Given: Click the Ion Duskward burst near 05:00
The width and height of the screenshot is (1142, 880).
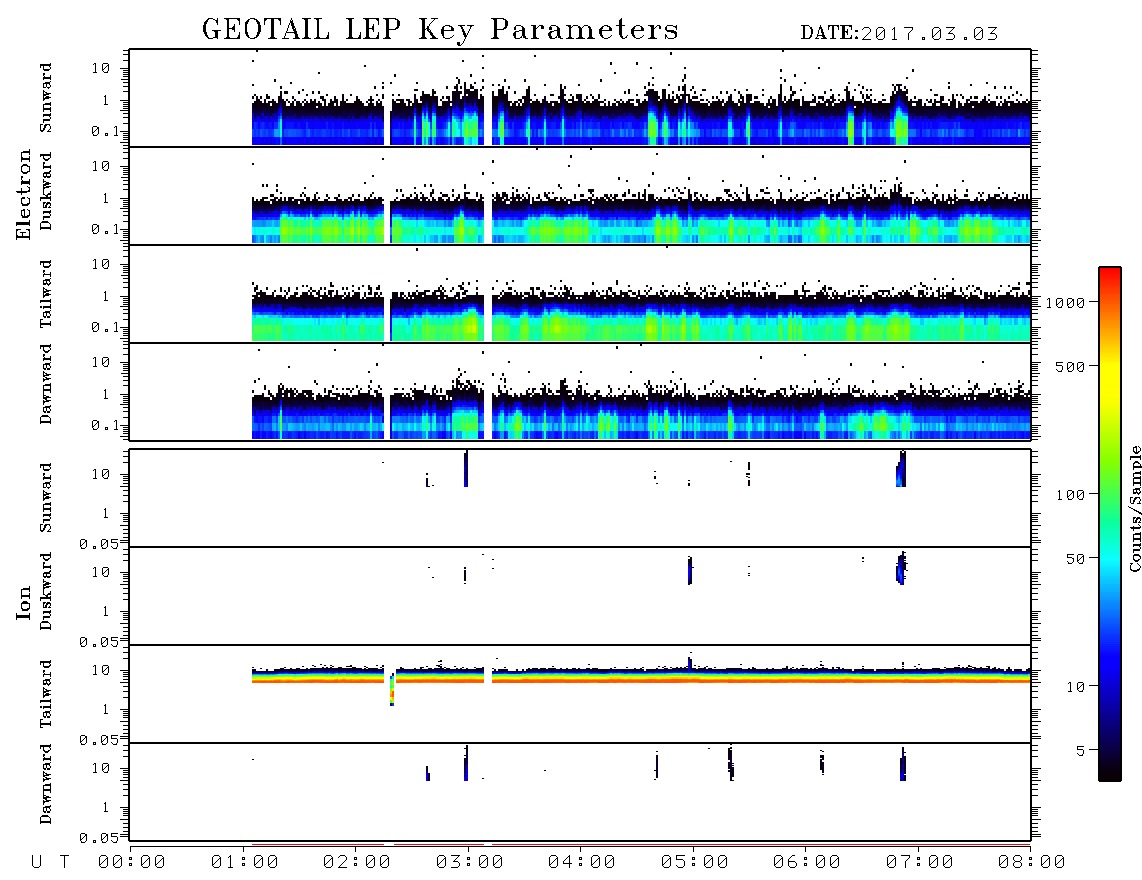Looking at the screenshot, I should [690, 570].
